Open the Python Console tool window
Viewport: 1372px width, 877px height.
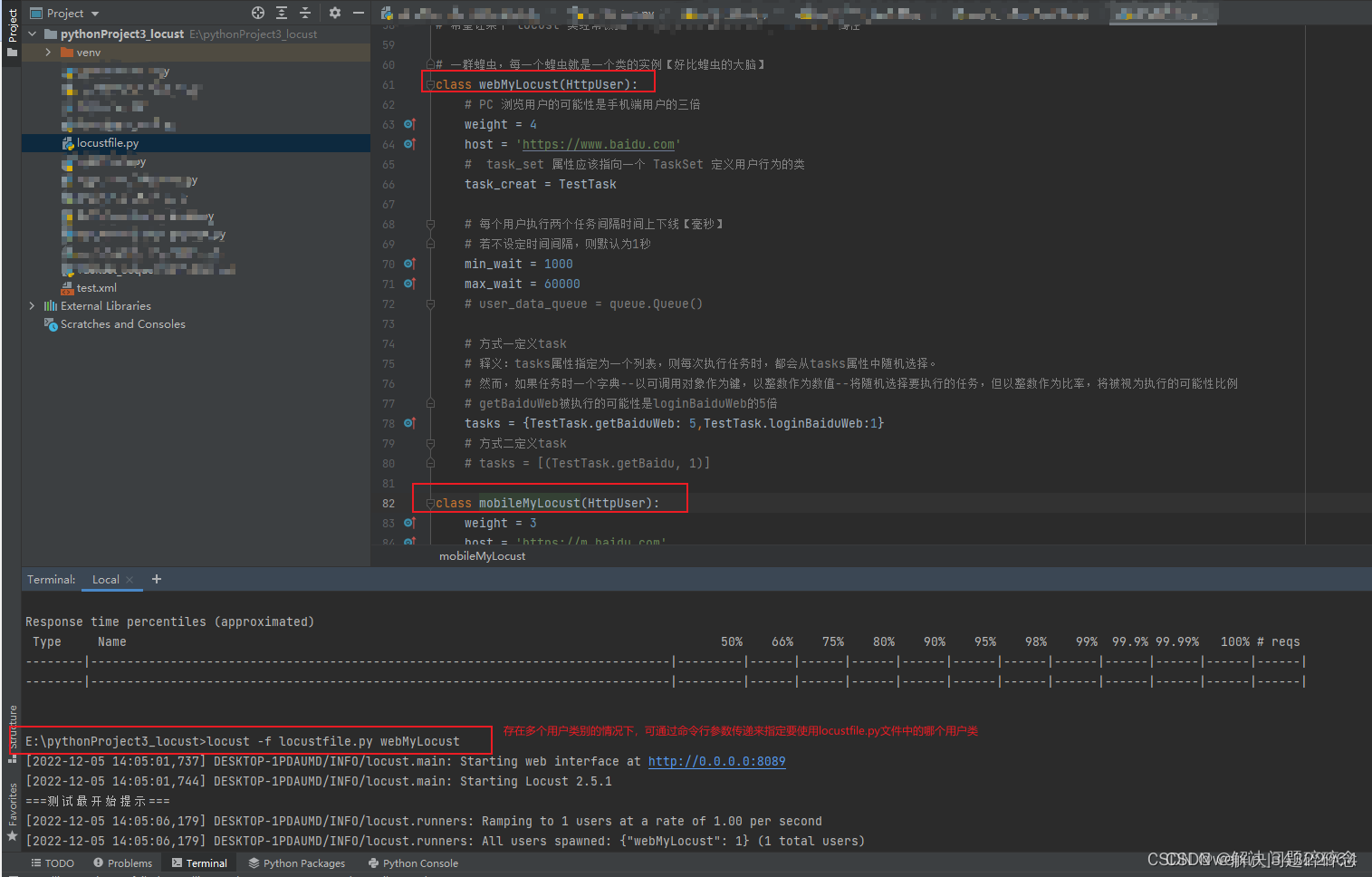413,863
